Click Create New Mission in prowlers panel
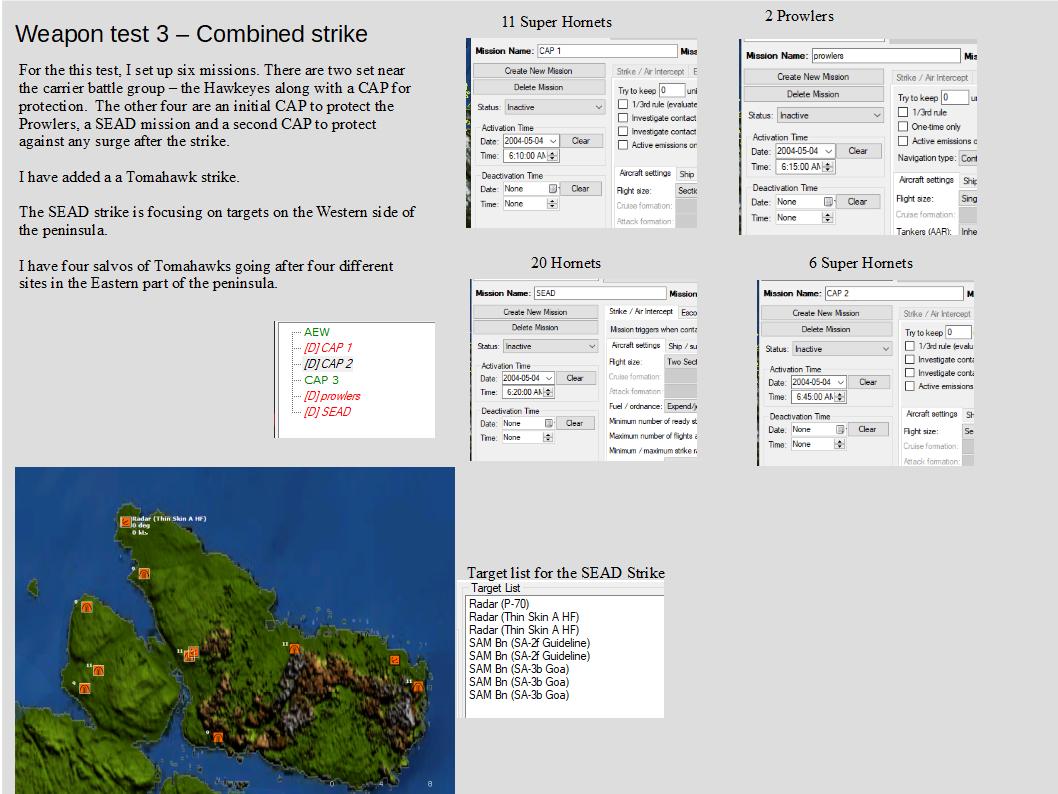This screenshot has width=1058, height=794. coord(813,77)
